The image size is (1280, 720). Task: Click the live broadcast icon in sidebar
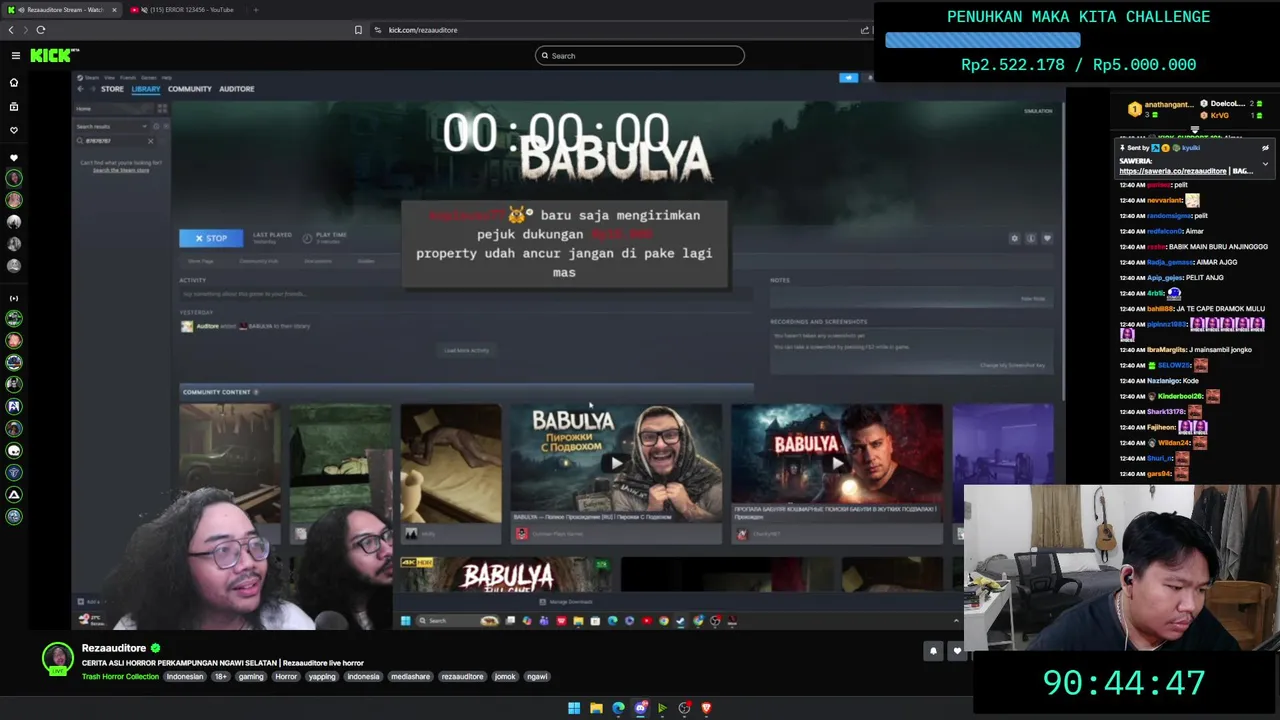point(14,298)
